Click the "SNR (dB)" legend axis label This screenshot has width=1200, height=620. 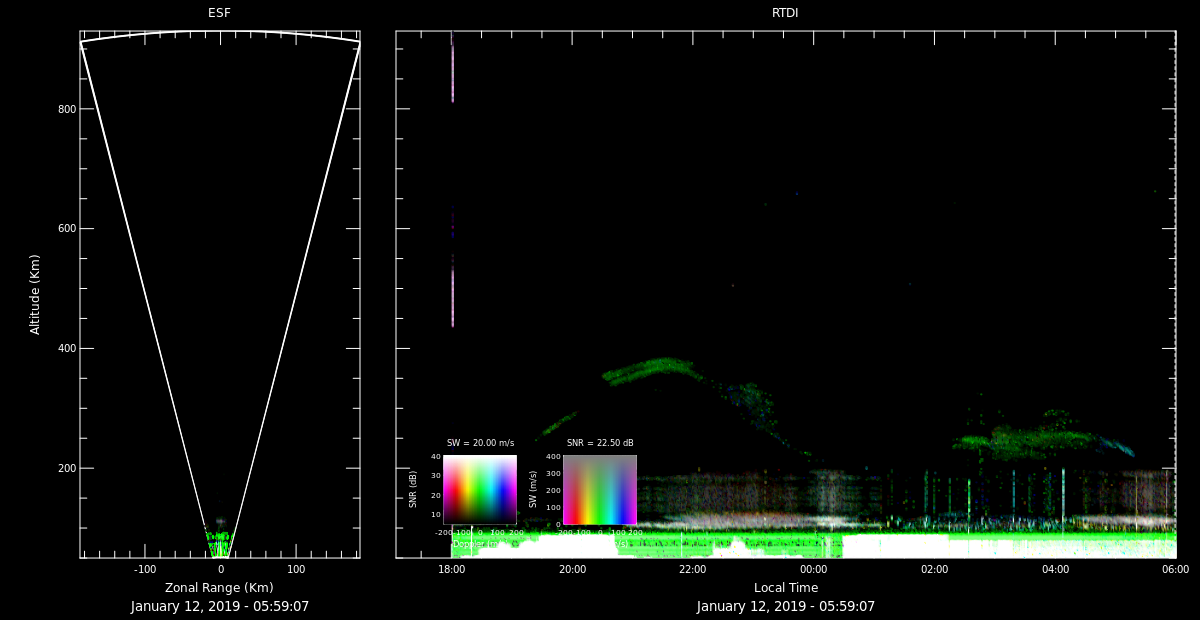click(x=413, y=490)
